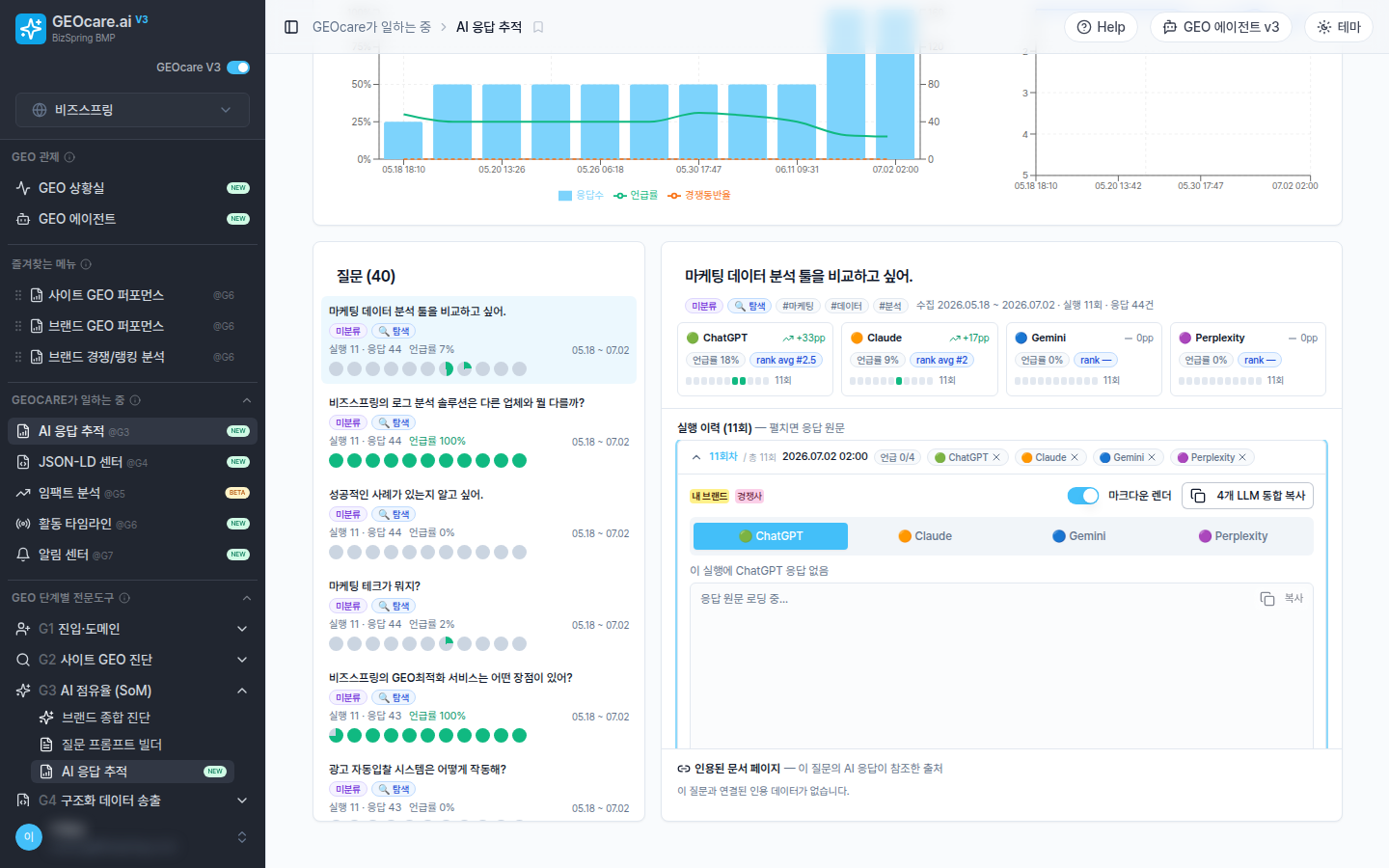
Task: Switch to the Perplexity response tab
Action: click(x=1233, y=536)
